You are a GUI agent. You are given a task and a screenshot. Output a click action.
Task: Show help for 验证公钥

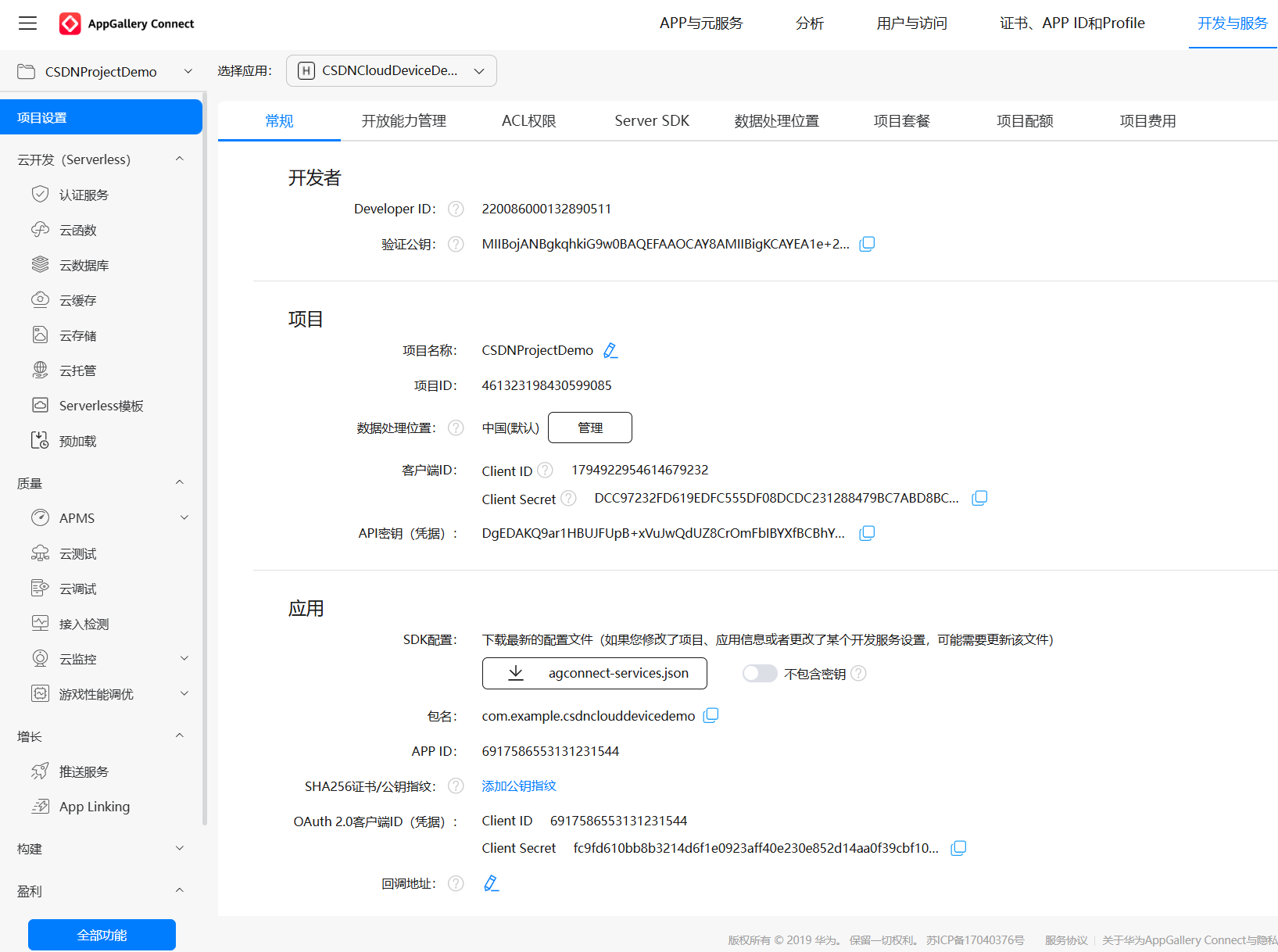click(456, 244)
